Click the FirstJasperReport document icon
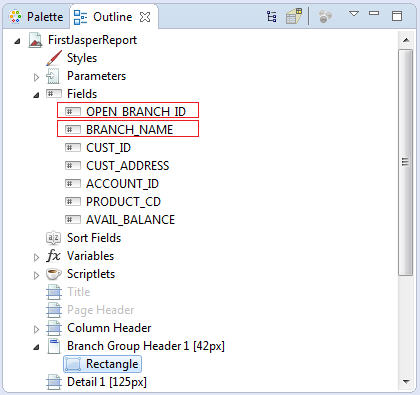This screenshot has height=395, width=420. (35, 40)
